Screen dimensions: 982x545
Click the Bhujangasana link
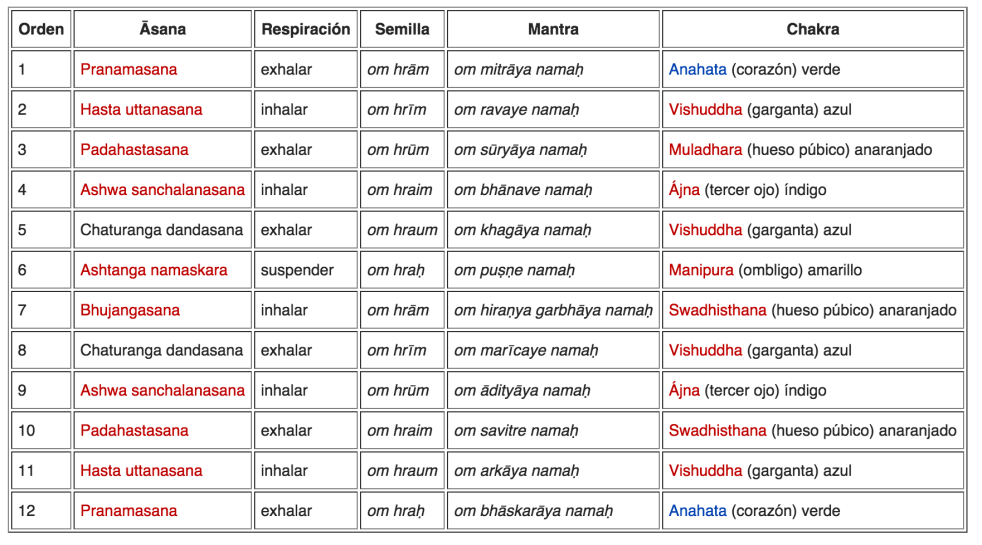(x=130, y=310)
